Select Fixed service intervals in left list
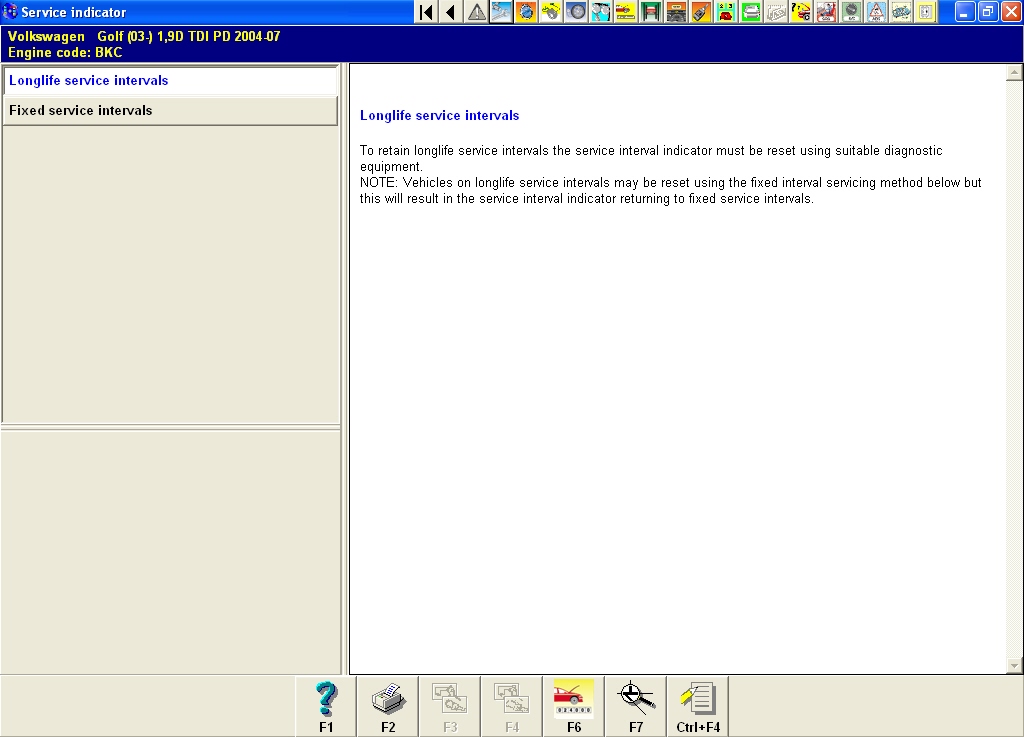This screenshot has height=737, width=1024. tap(170, 110)
